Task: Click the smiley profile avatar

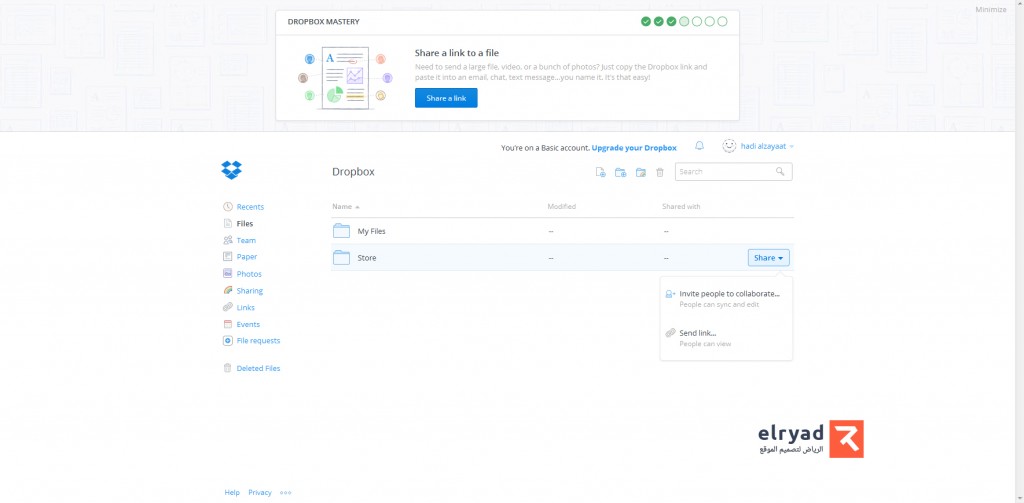Action: point(729,146)
